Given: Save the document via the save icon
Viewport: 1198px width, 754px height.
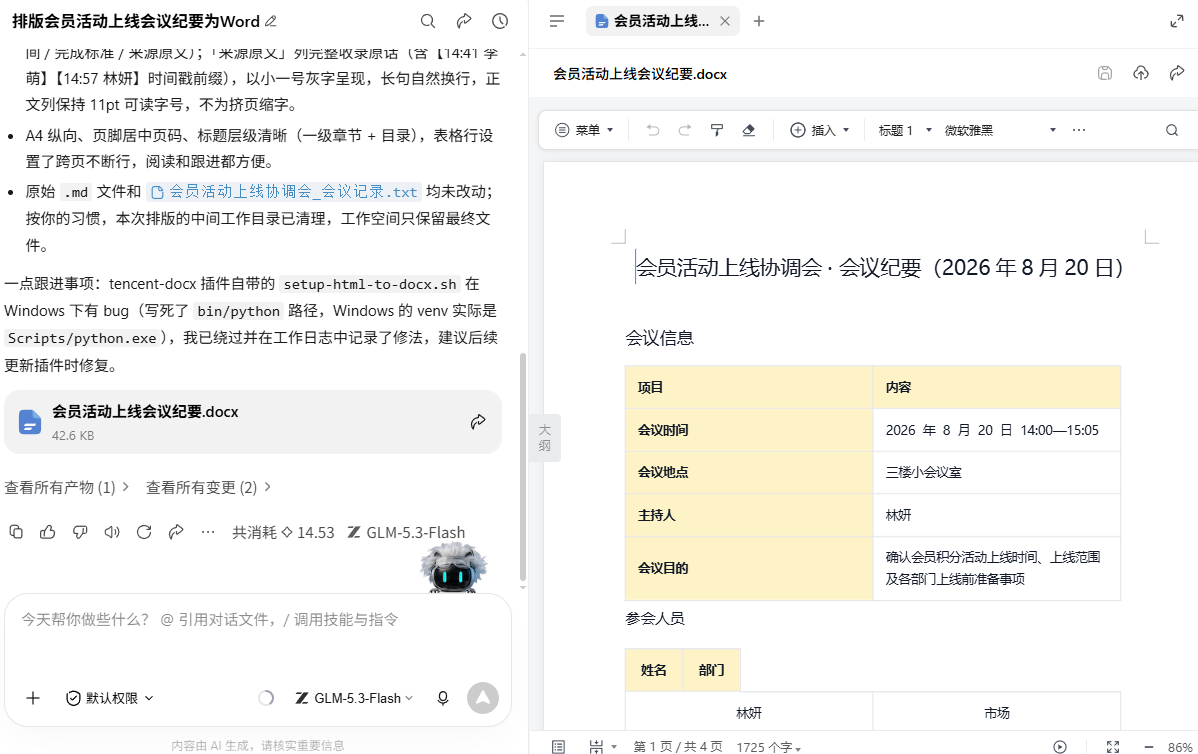Looking at the screenshot, I should pos(1105,73).
